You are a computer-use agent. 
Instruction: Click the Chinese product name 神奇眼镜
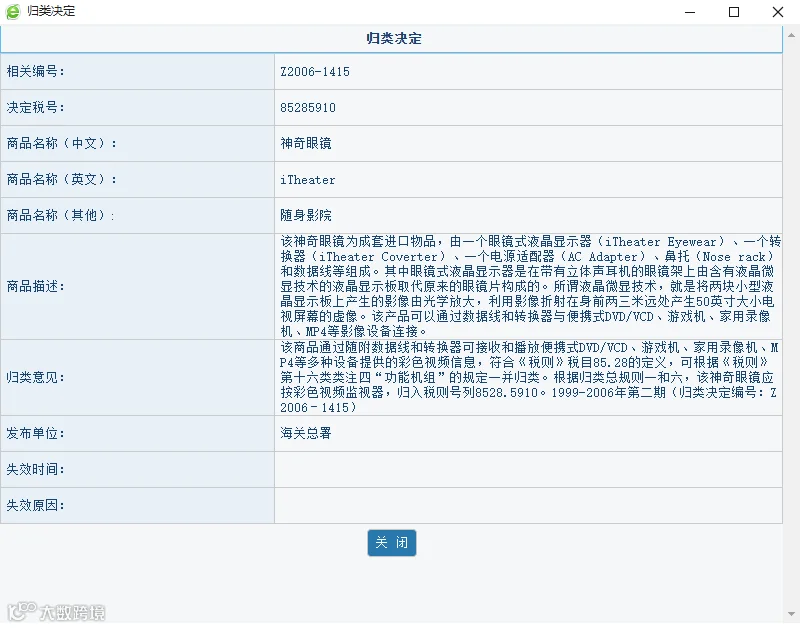(306, 143)
